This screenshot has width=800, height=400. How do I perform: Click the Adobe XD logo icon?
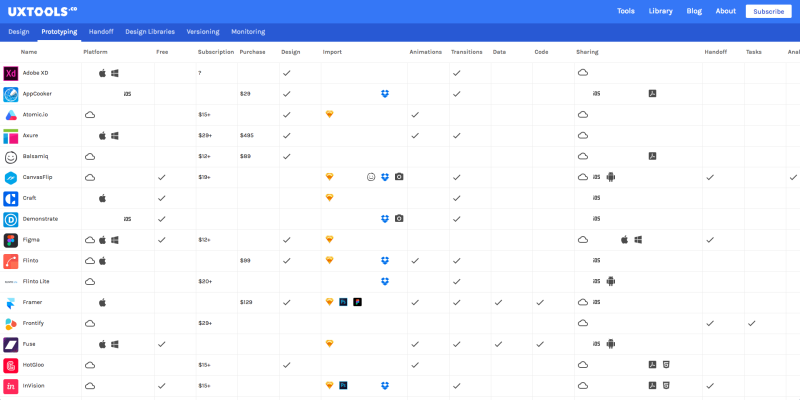pyautogui.click(x=11, y=73)
